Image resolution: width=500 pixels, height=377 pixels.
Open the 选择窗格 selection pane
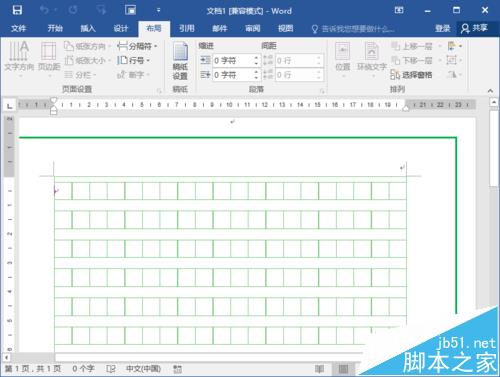click(x=412, y=75)
